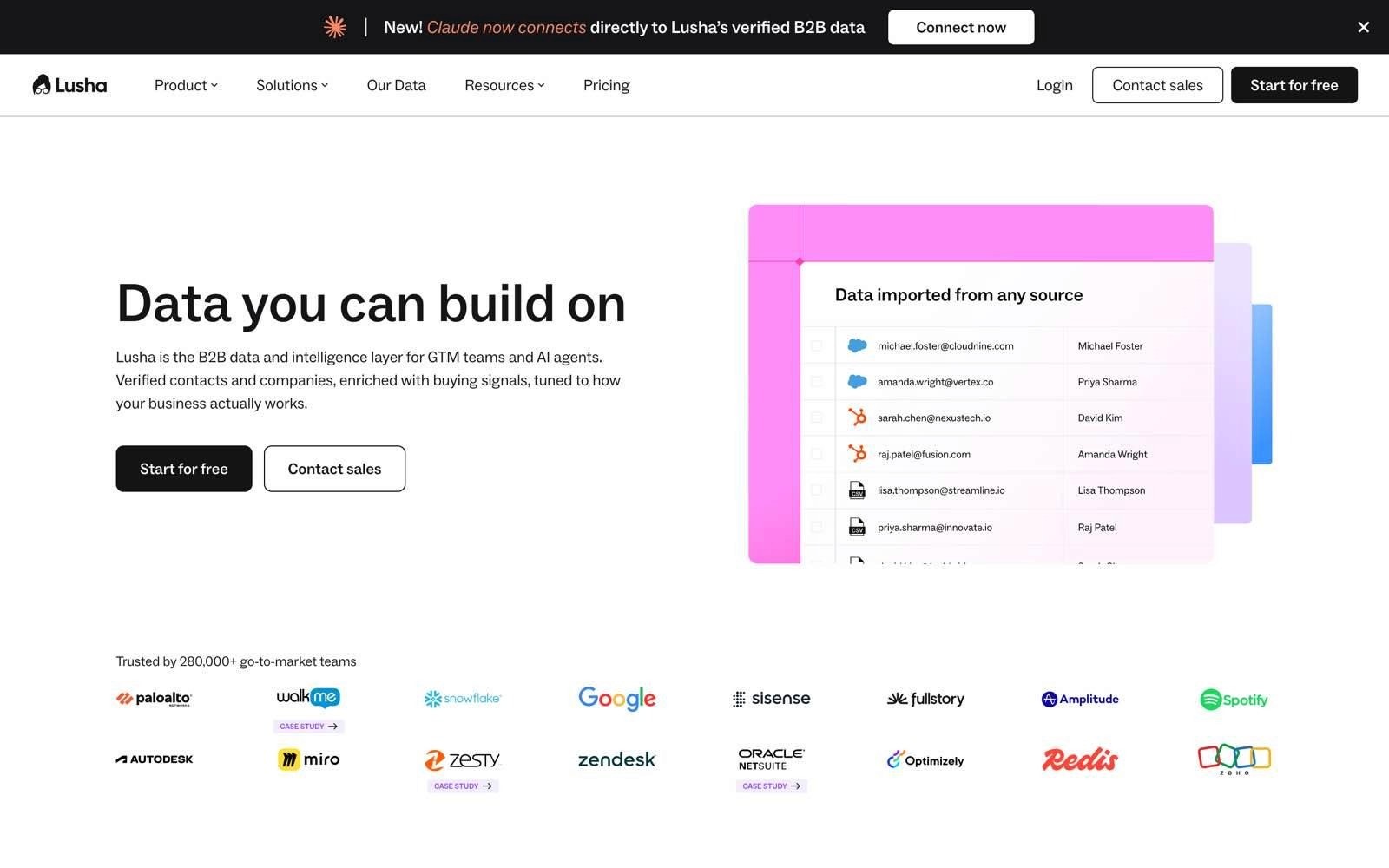Expand the Resources menu
The height and width of the screenshot is (868, 1389).
tap(504, 85)
